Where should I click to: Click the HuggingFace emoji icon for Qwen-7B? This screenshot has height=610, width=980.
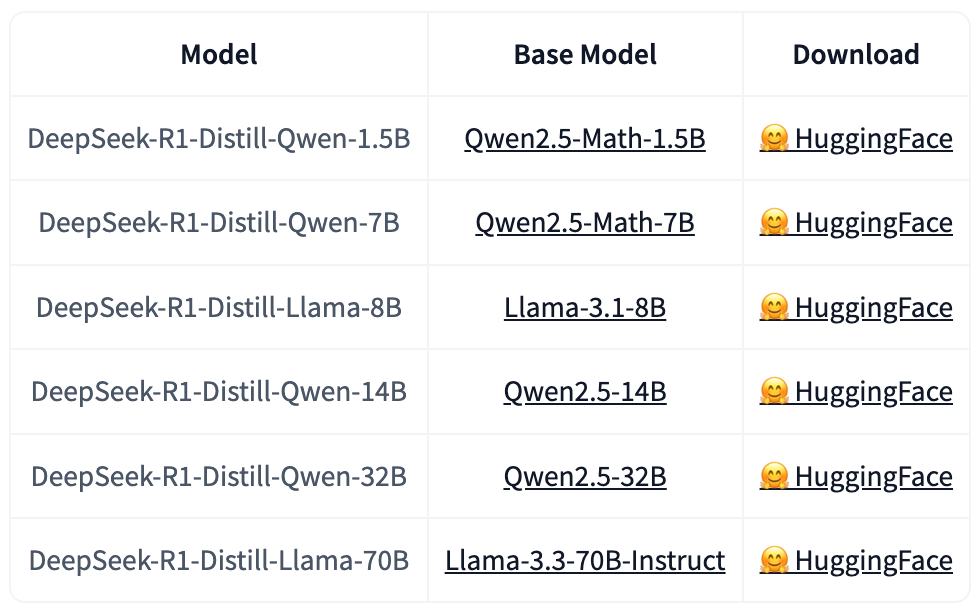click(x=775, y=222)
